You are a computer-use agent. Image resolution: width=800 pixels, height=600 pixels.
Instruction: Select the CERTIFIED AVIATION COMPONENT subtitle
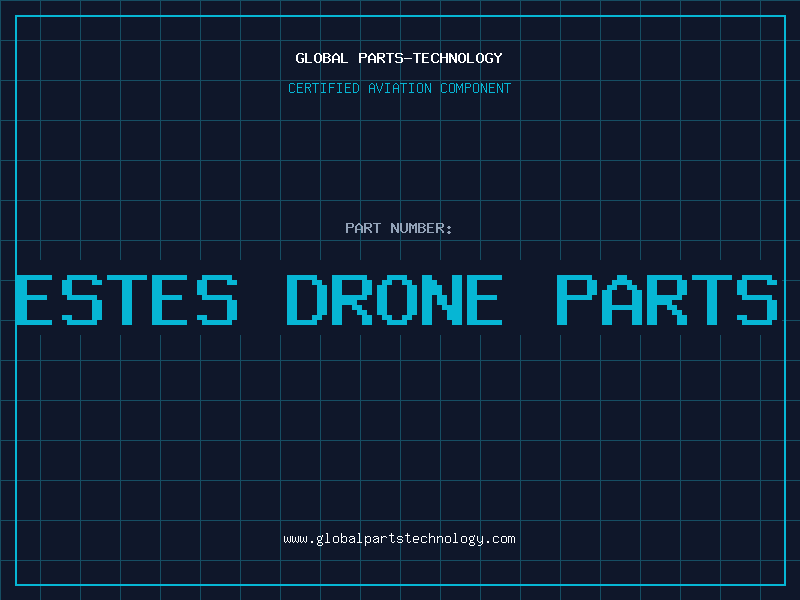399,88
